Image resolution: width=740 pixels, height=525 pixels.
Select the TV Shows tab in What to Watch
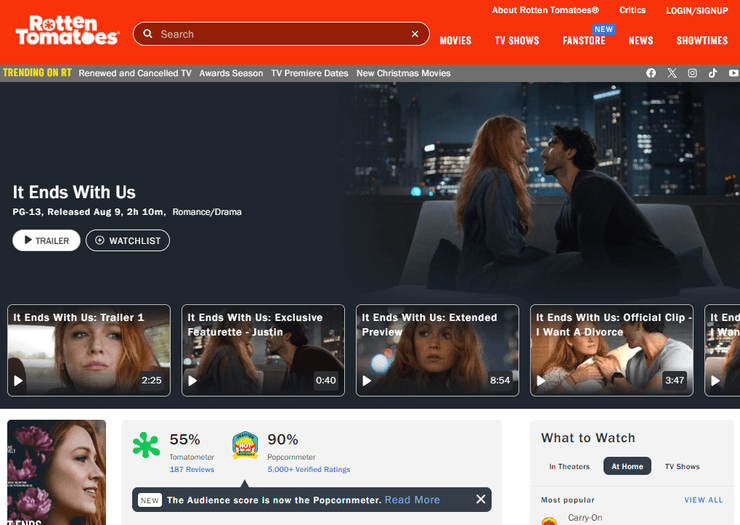(682, 466)
